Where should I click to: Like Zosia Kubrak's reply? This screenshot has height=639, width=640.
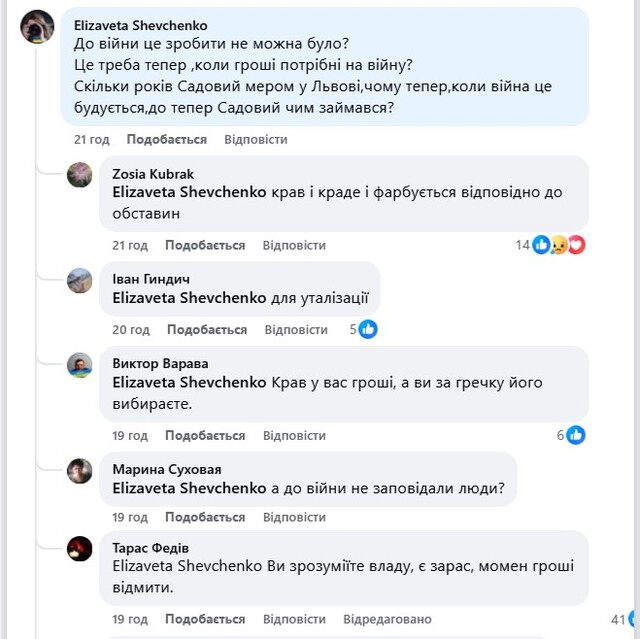(205, 245)
